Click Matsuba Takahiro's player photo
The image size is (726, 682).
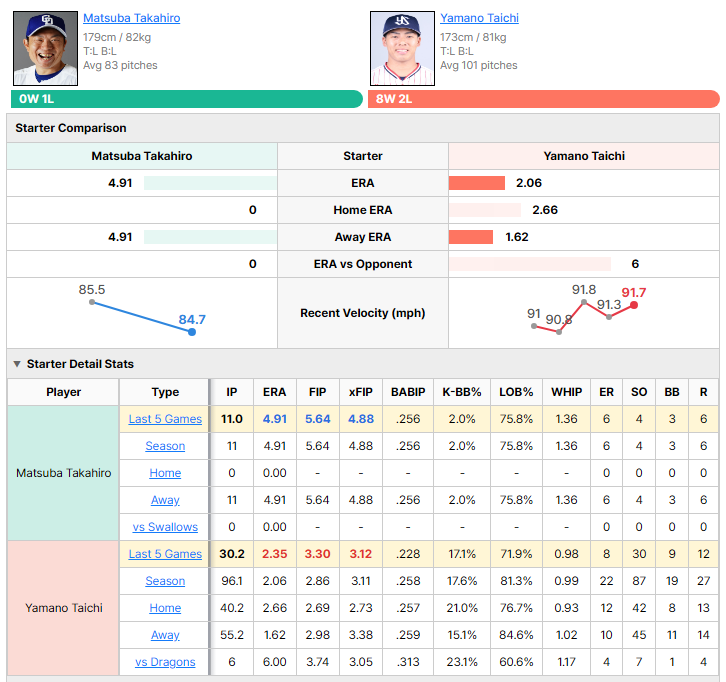[45, 49]
